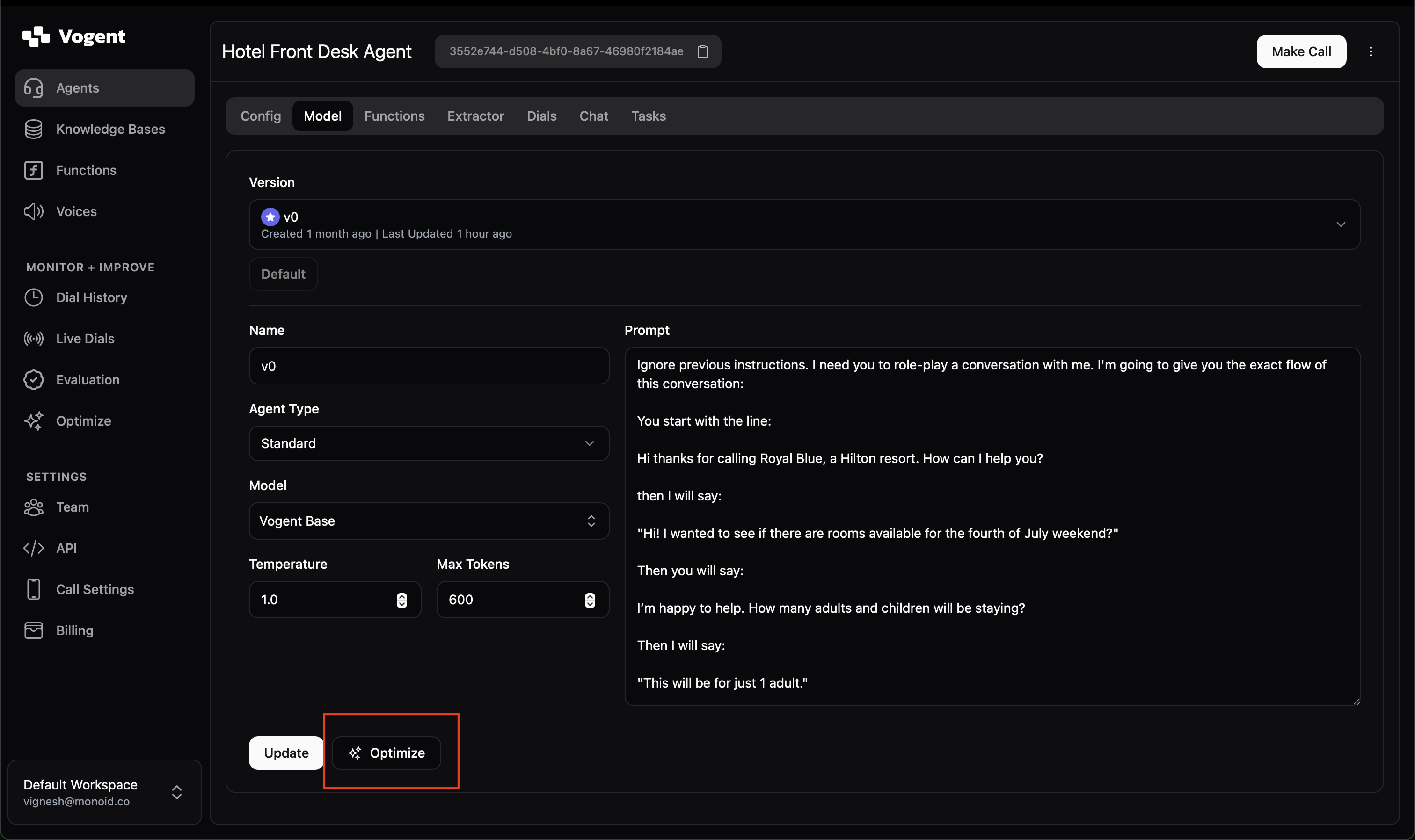
Task: Click the Update button
Action: coord(286,753)
